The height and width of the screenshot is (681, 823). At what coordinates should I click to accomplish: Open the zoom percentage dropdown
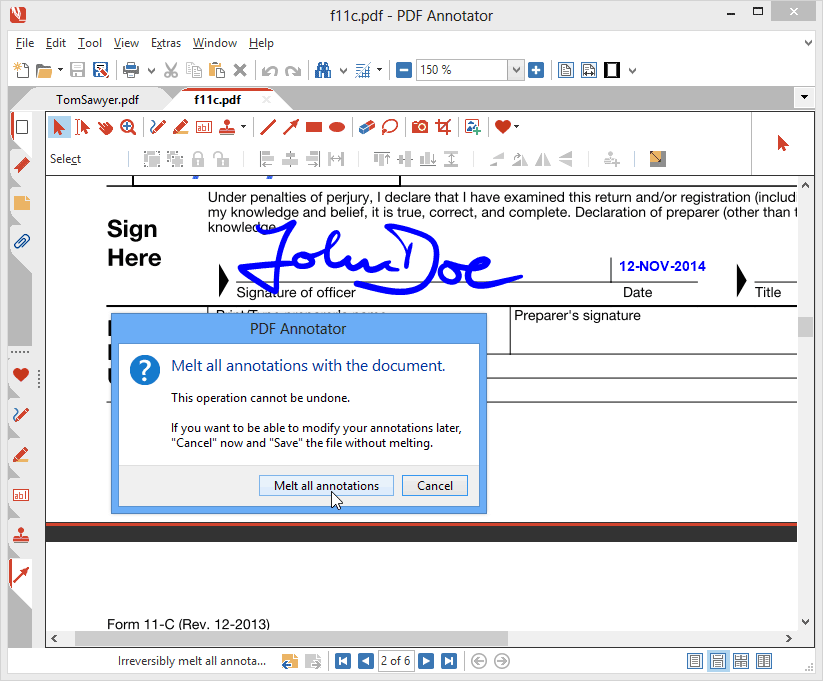(x=515, y=70)
